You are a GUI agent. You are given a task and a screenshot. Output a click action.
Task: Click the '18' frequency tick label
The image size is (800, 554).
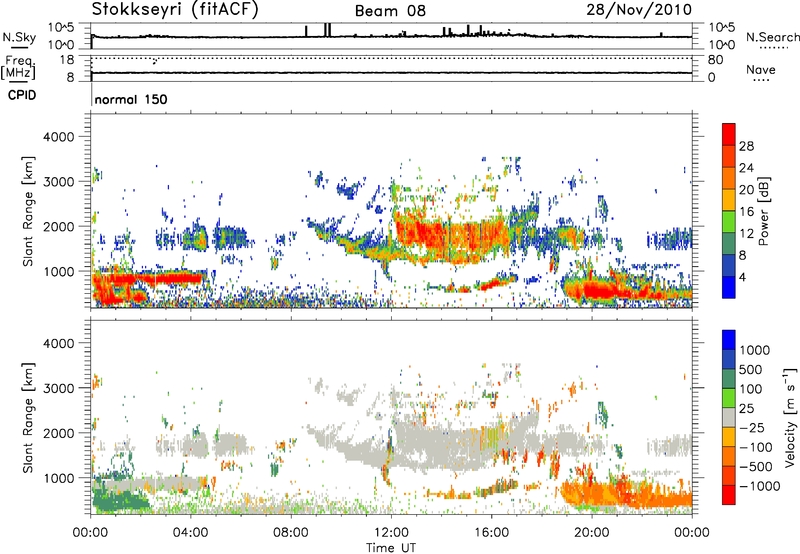pyautogui.click(x=66, y=60)
